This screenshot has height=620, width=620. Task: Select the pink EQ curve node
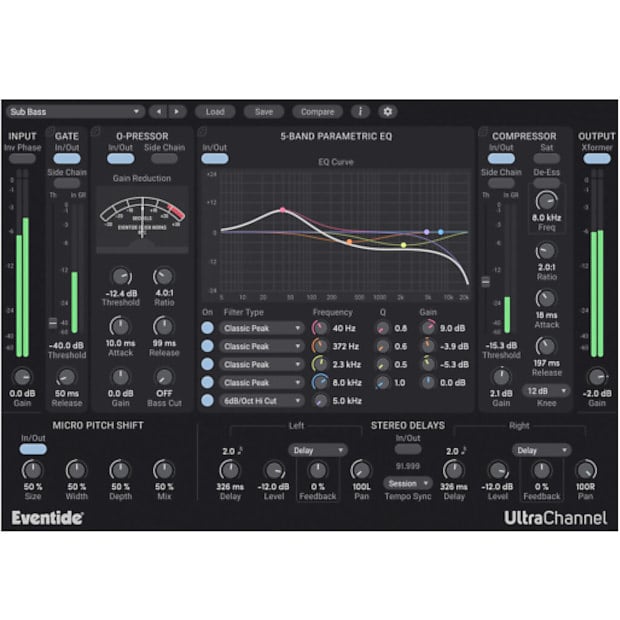pos(283,210)
